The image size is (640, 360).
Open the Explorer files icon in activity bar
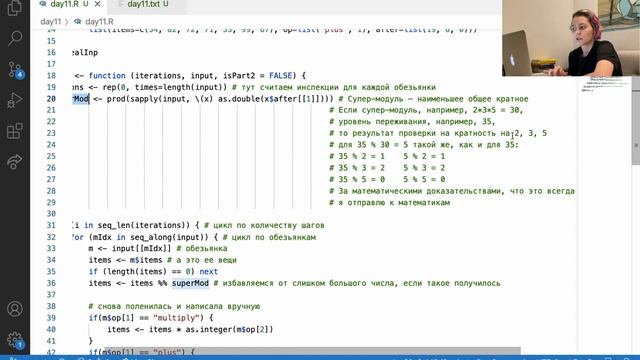point(15,8)
